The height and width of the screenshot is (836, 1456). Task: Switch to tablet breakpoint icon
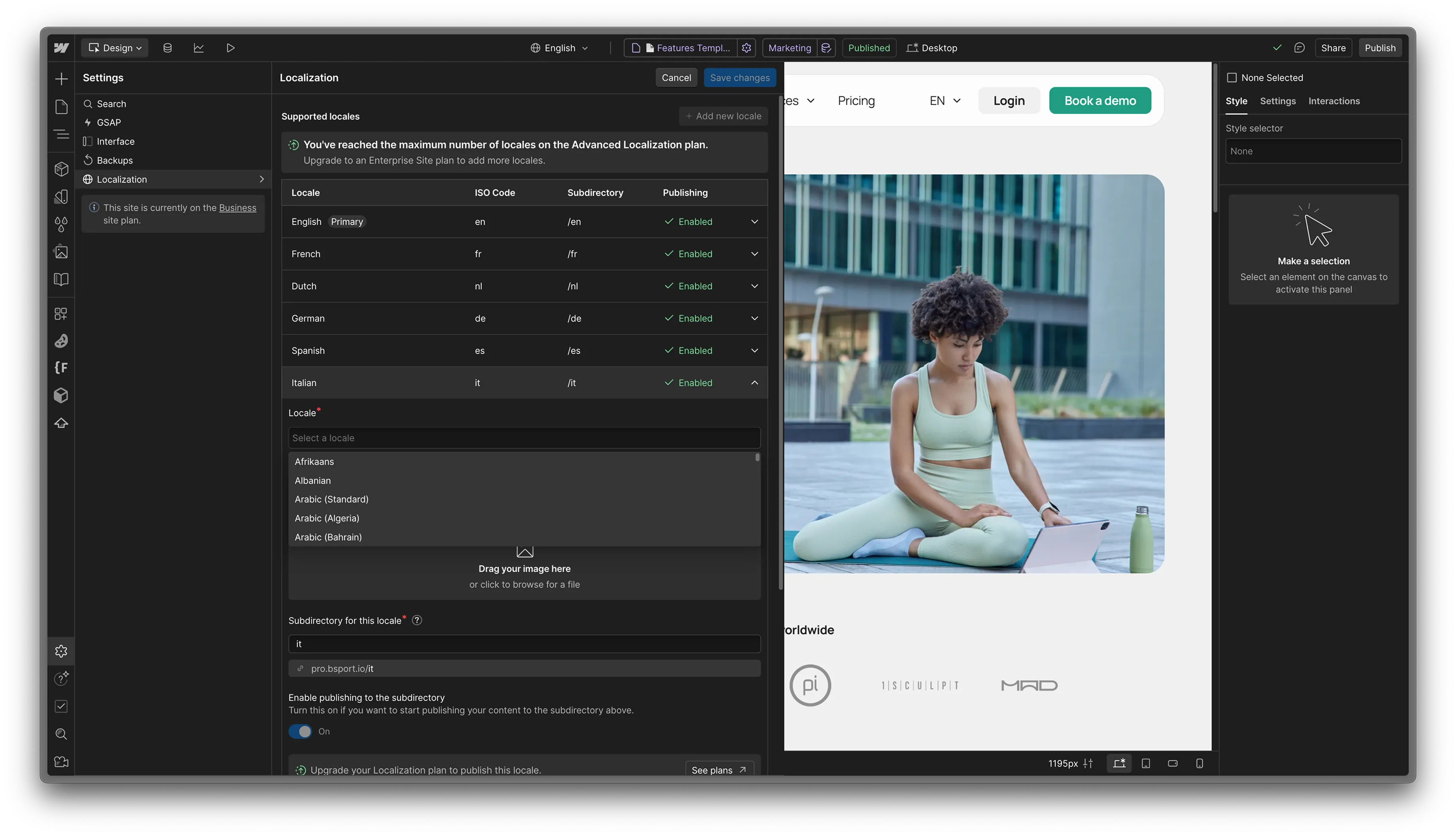click(1145, 763)
